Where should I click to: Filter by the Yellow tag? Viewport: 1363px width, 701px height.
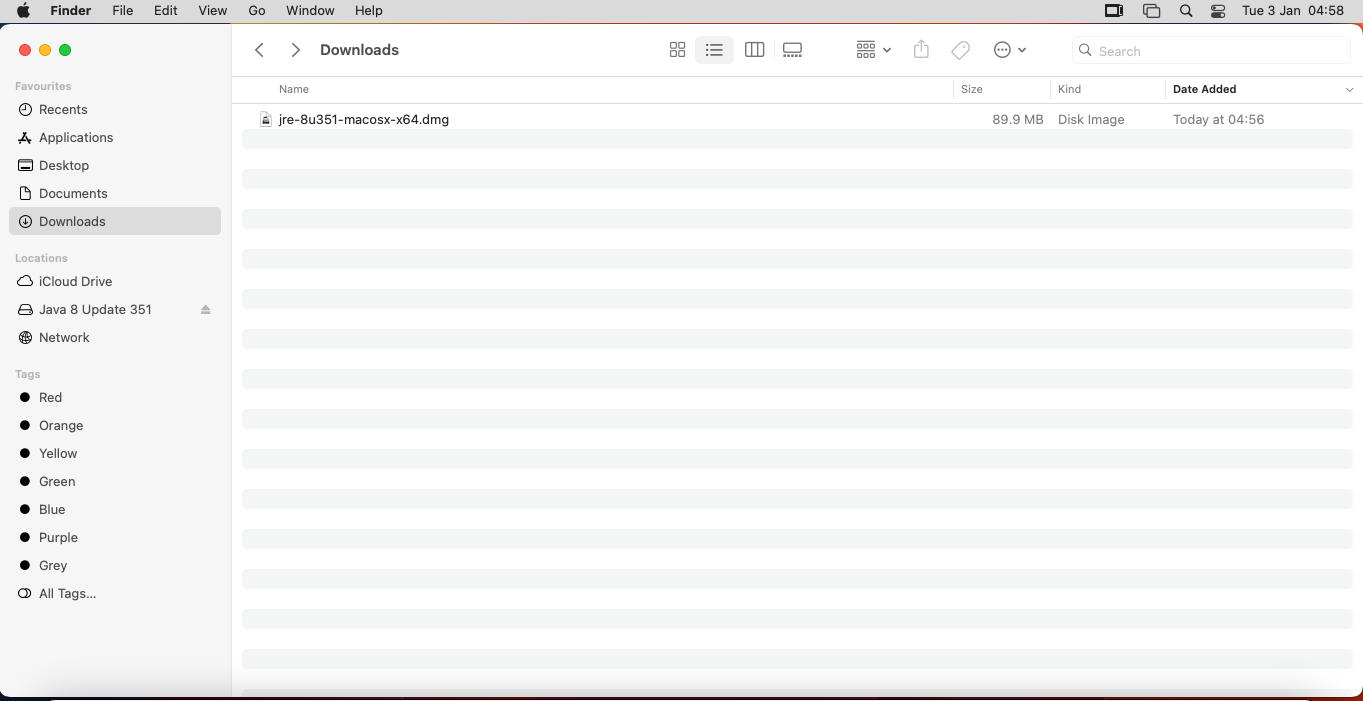pyautogui.click(x=115, y=453)
